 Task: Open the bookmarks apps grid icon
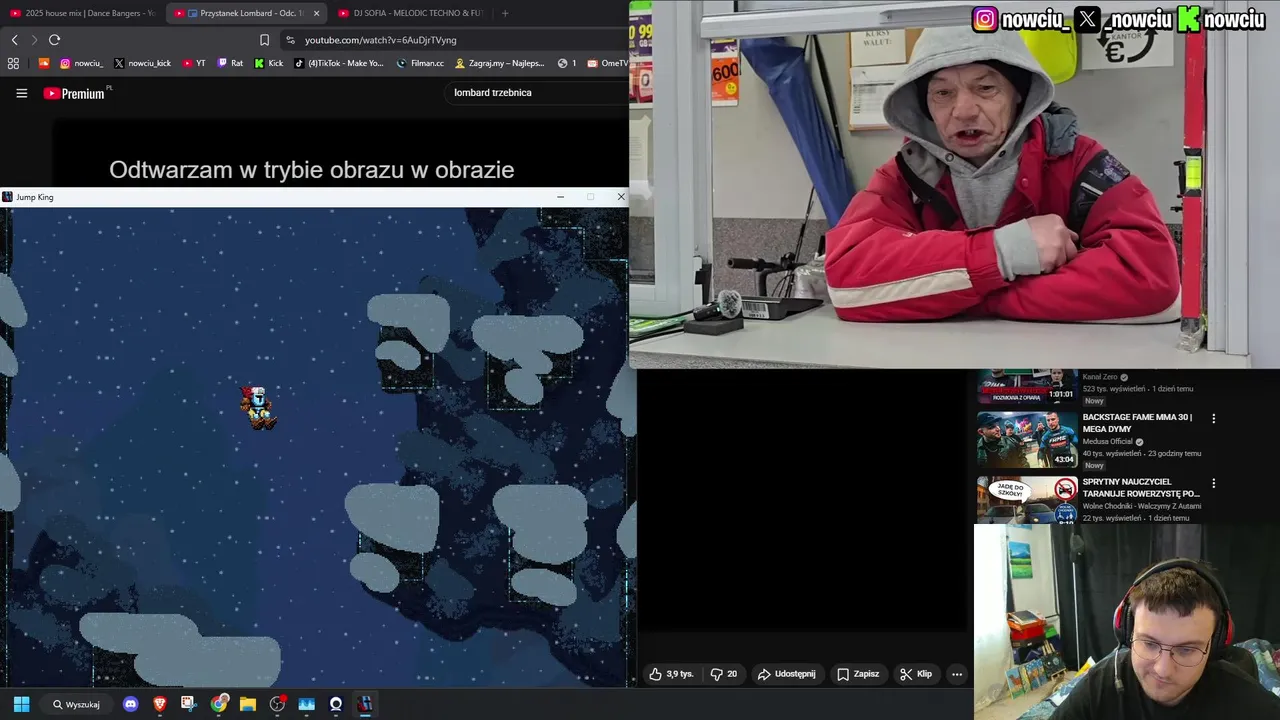tap(13, 63)
